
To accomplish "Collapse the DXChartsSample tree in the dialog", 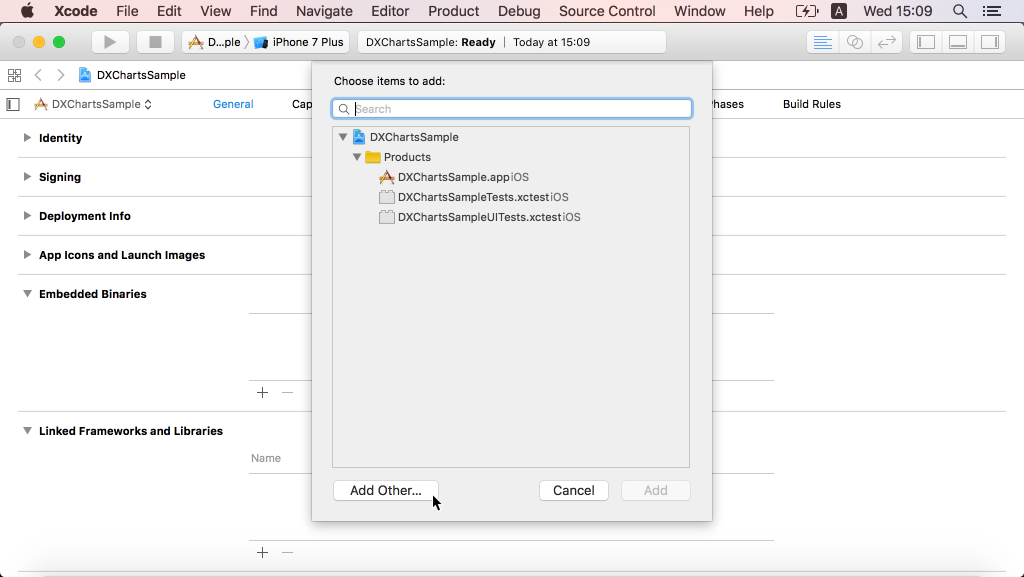I will (x=343, y=137).
